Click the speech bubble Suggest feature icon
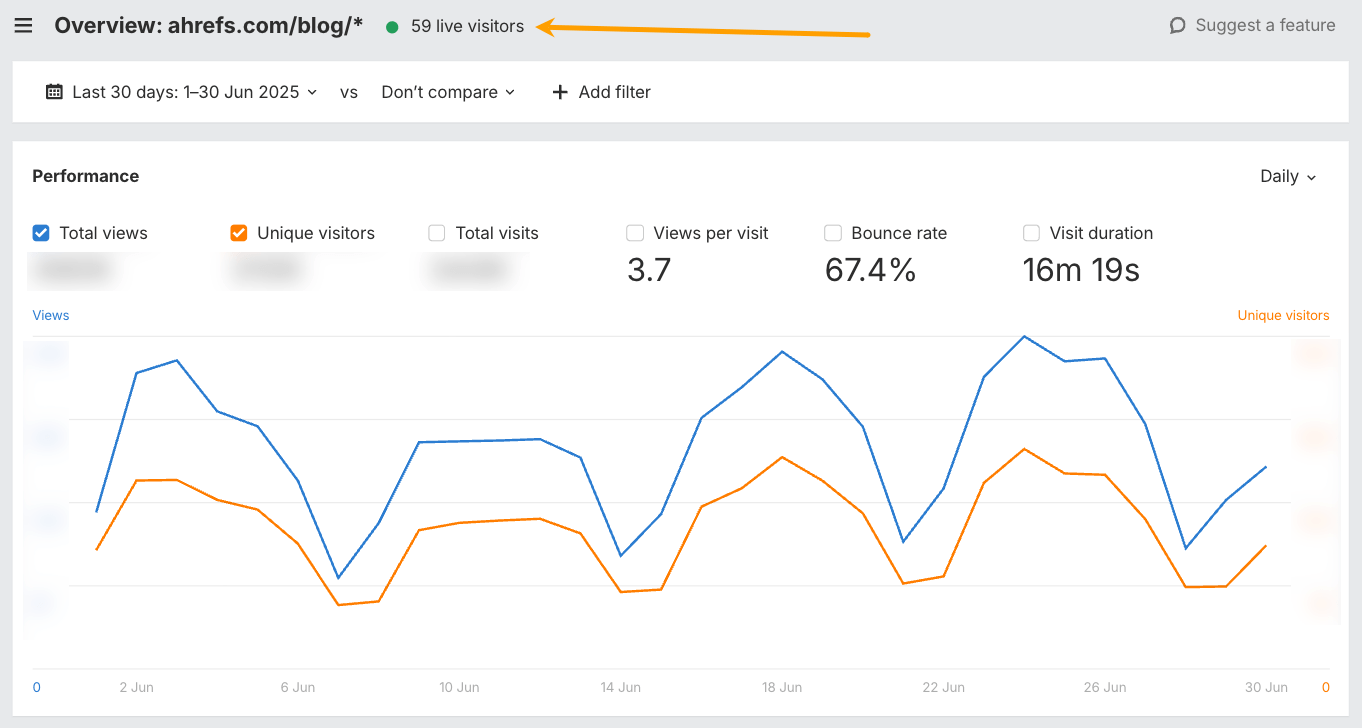 coord(1177,26)
